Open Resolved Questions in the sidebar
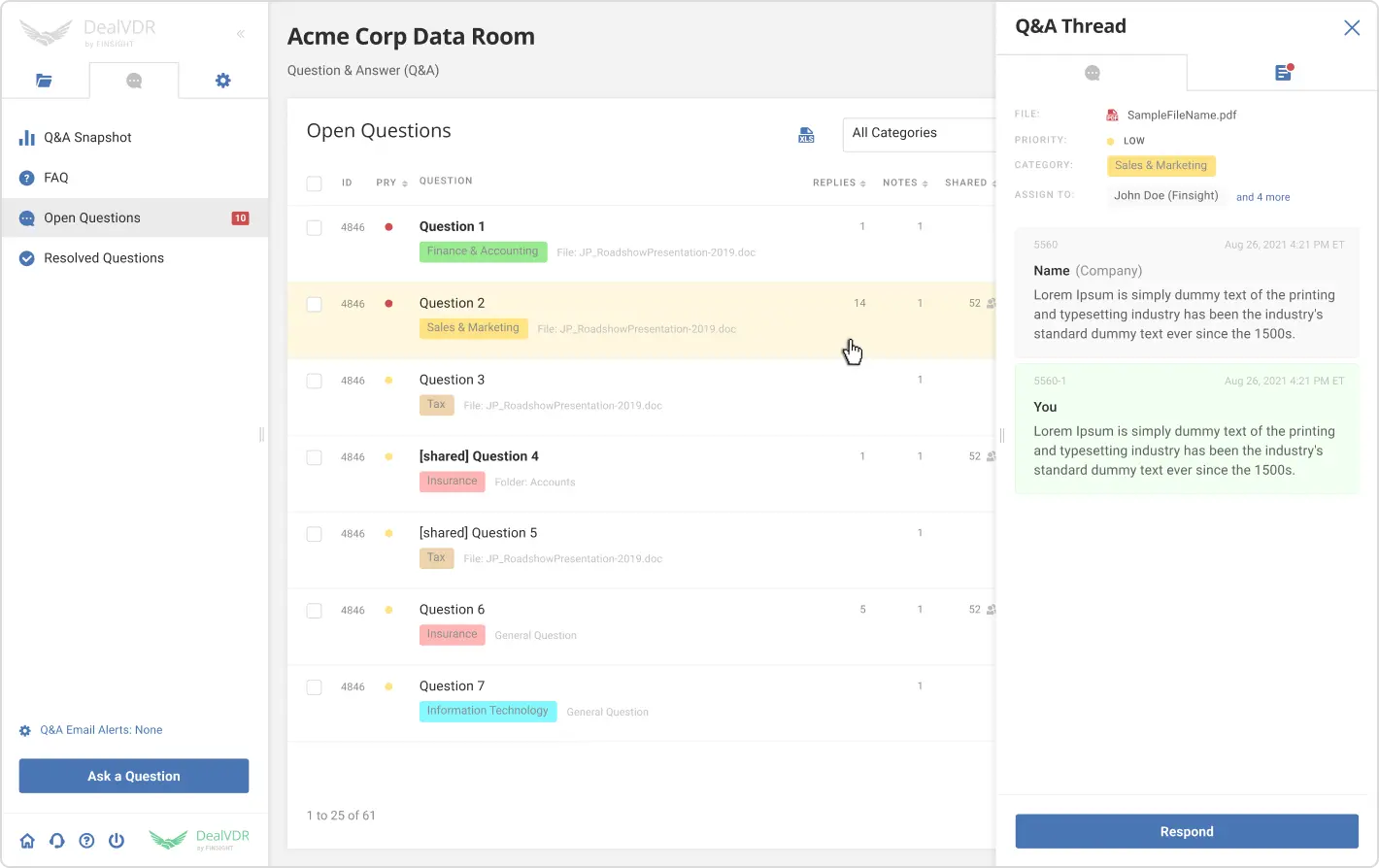 click(x=104, y=258)
